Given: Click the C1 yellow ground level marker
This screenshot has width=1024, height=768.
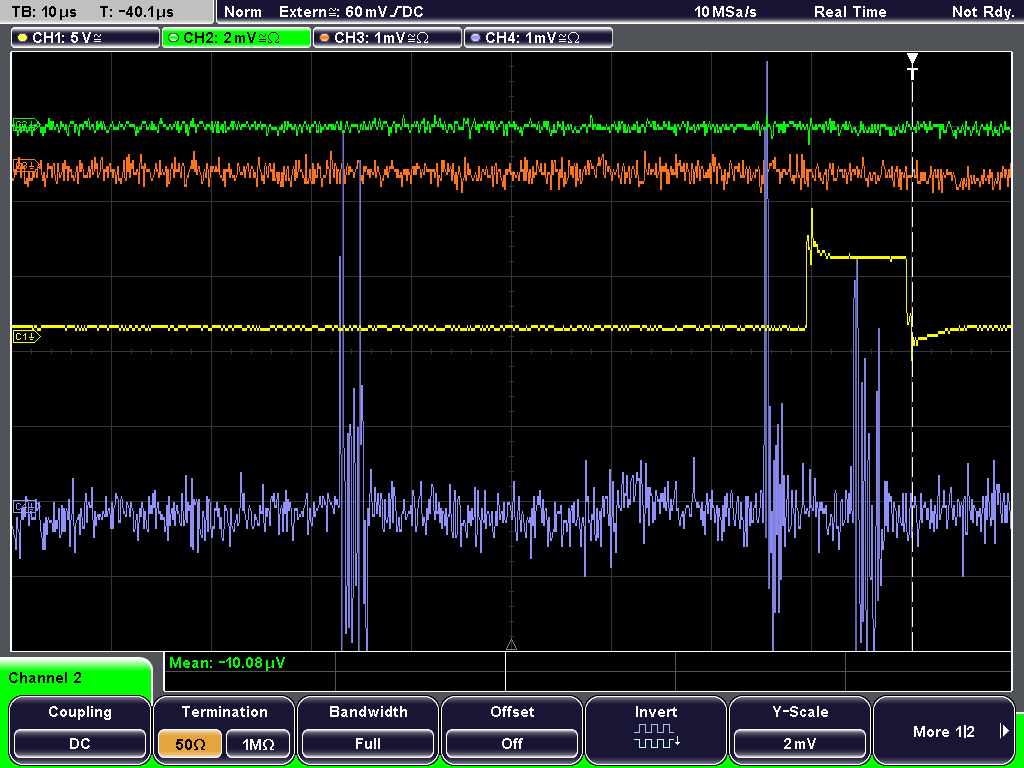Looking at the screenshot, I should click(26, 337).
